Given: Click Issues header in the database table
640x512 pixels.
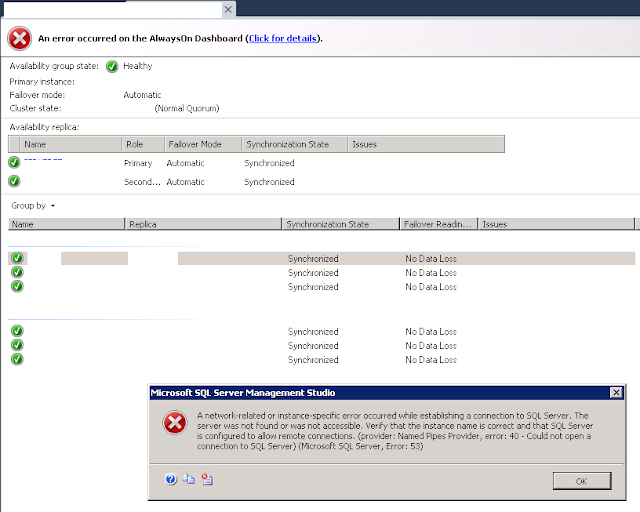Looking at the screenshot, I should pos(556,224).
